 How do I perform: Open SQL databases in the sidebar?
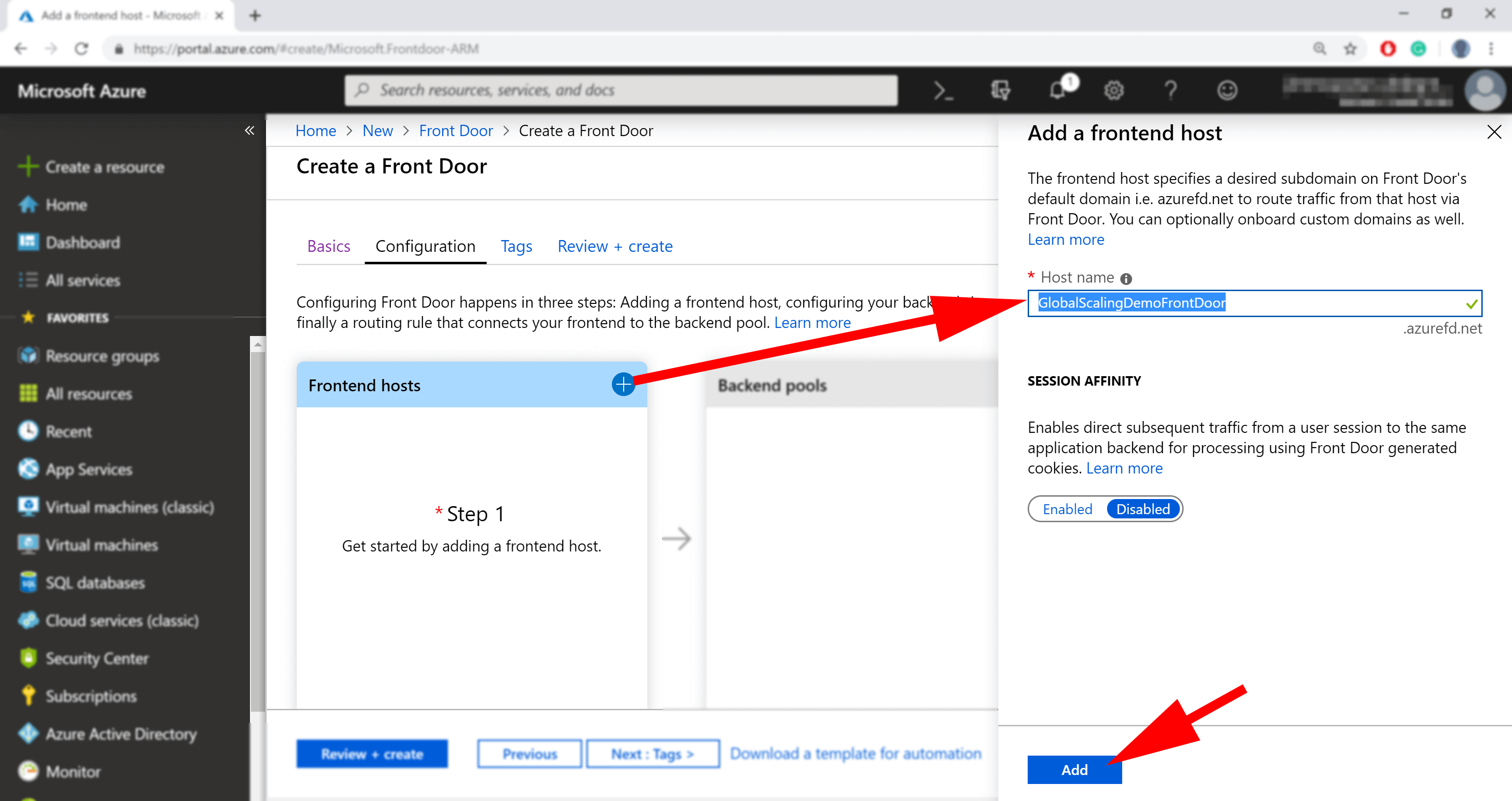click(x=94, y=583)
